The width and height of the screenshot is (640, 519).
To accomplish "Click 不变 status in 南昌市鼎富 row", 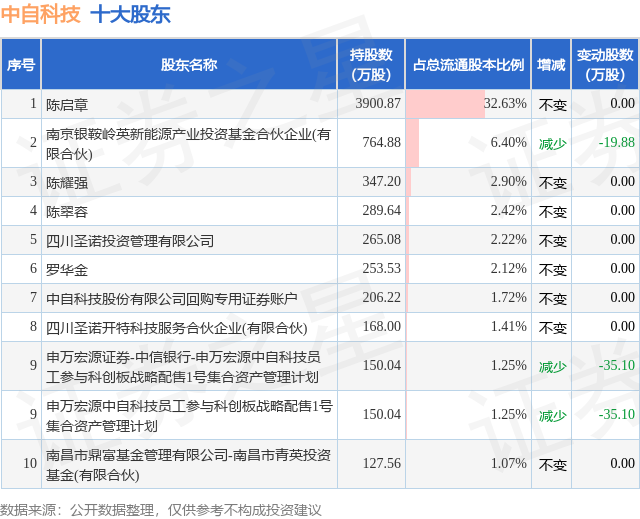I will [553, 465].
